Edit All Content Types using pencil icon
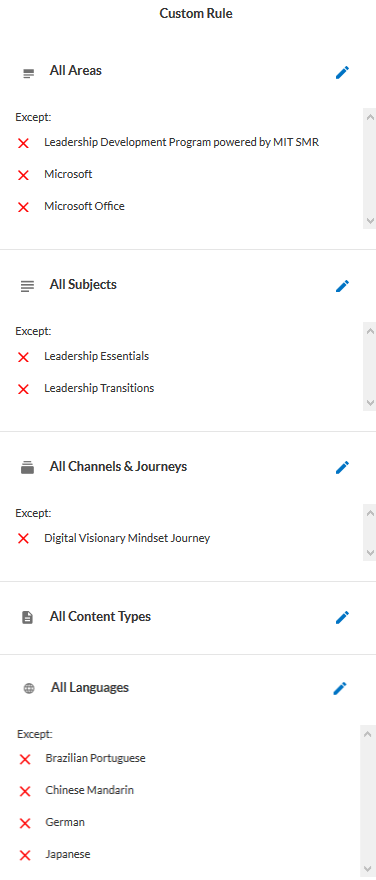 (x=342, y=617)
